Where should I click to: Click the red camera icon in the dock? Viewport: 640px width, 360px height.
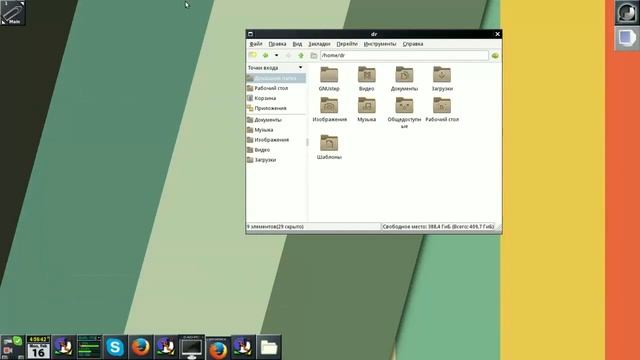(x=8, y=351)
